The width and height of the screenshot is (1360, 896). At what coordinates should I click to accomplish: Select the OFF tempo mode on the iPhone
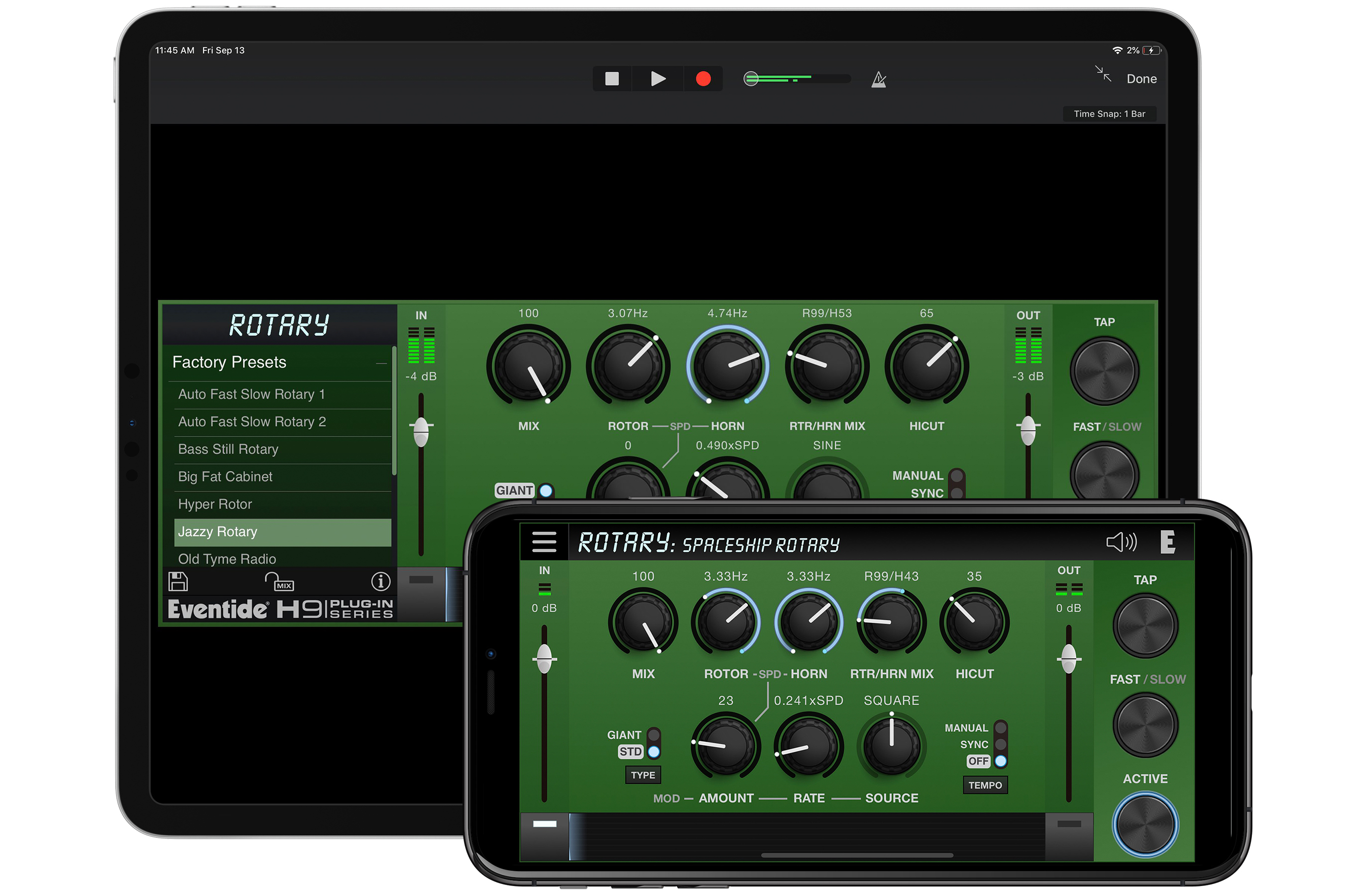pos(1000,761)
